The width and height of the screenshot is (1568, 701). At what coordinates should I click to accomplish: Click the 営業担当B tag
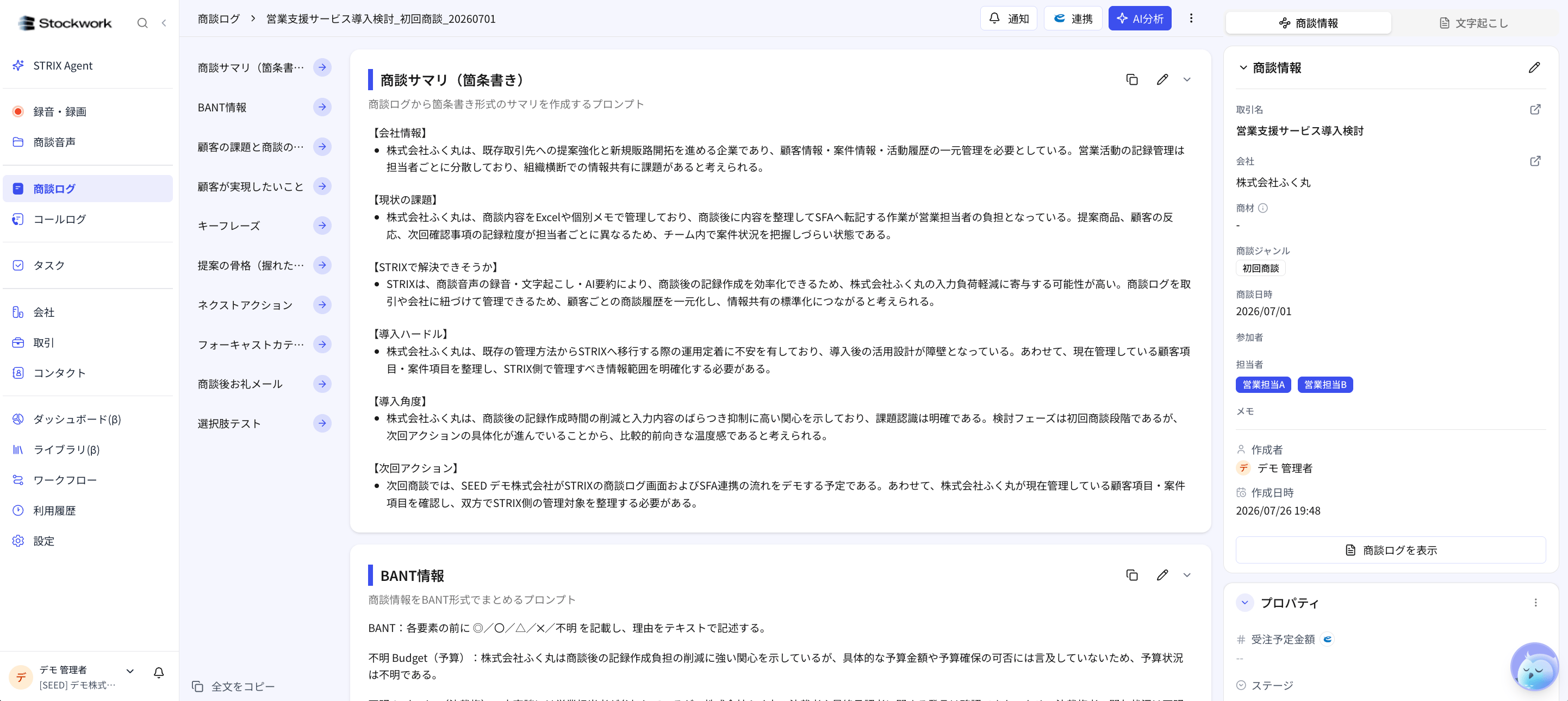(x=1325, y=385)
